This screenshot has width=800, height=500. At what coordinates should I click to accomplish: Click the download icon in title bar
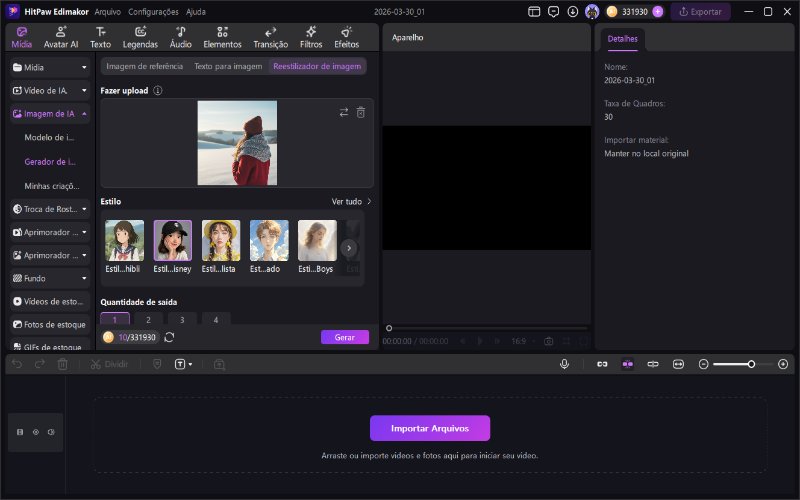573,12
